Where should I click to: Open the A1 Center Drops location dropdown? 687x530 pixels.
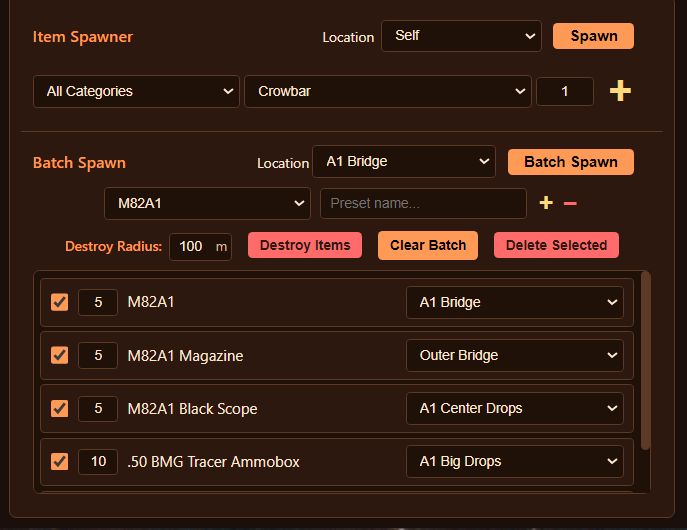click(515, 408)
